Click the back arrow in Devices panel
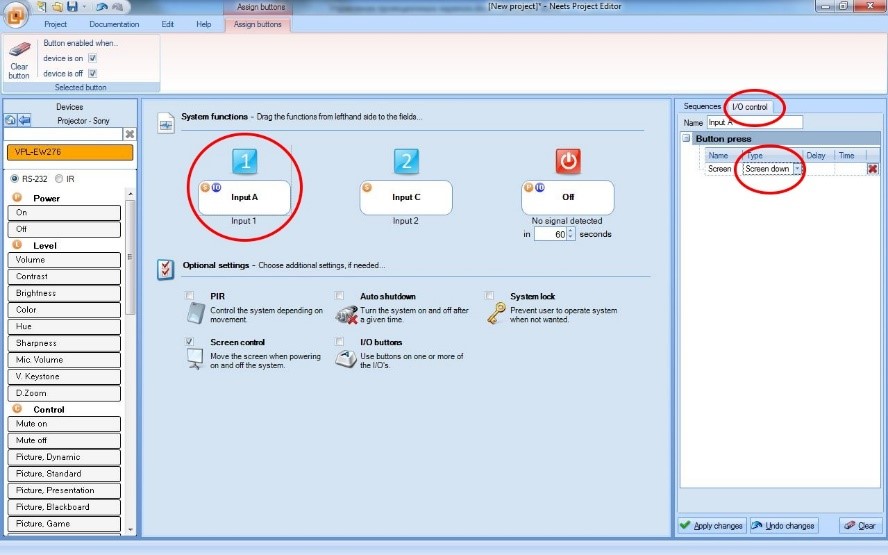888x555 pixels. (x=25, y=120)
